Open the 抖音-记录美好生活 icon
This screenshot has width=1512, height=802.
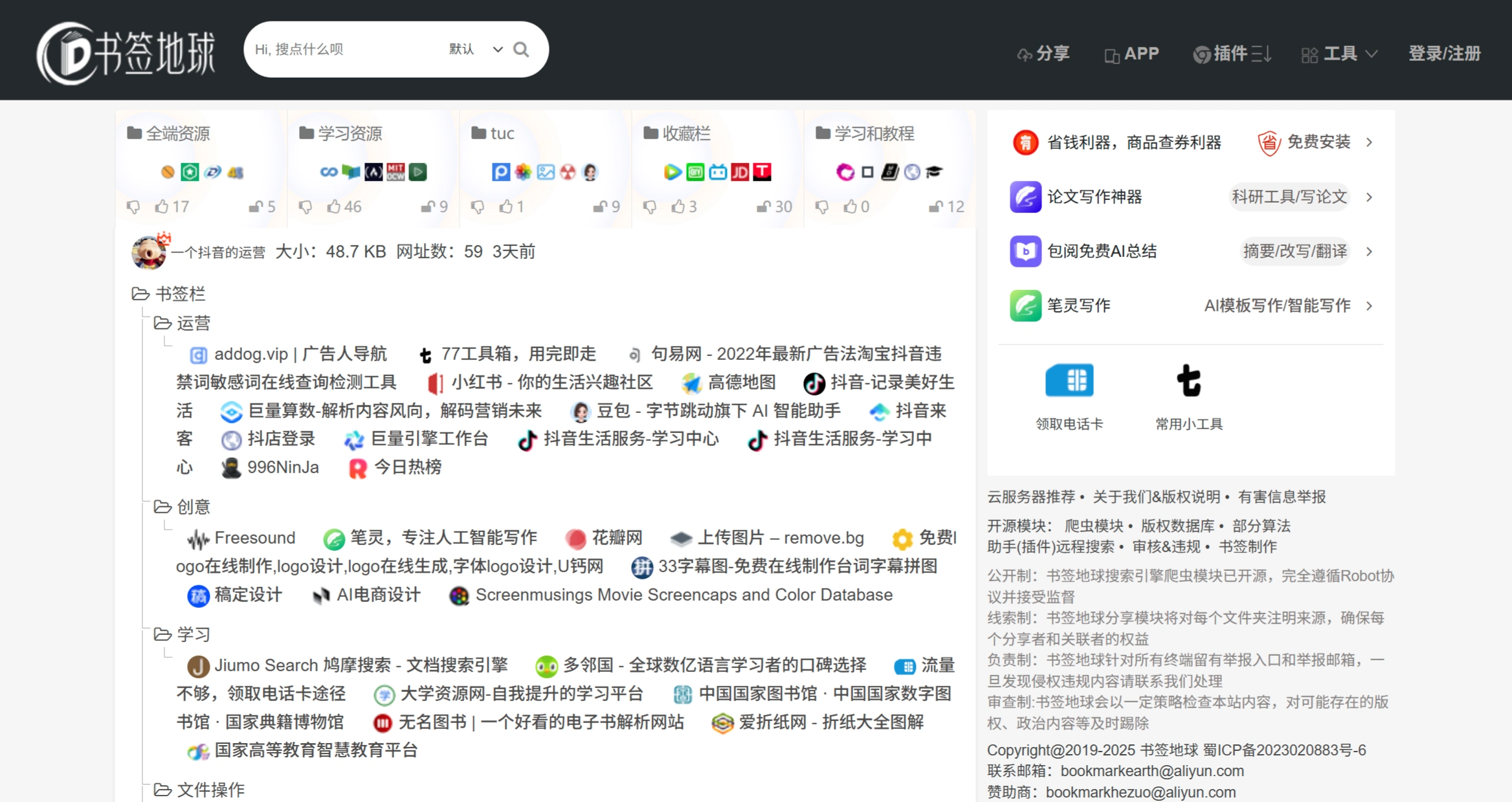point(814,383)
